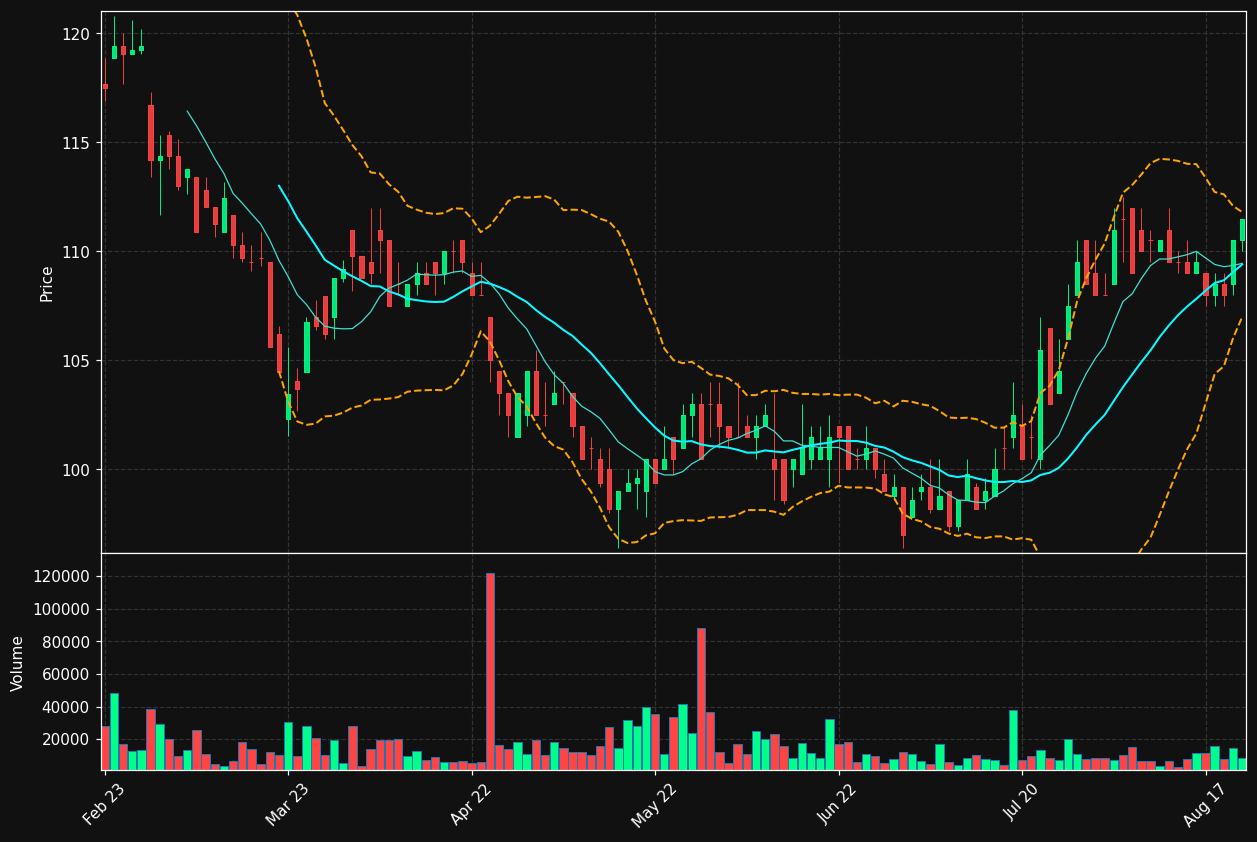Click the 105 price axis label
1257x842 pixels.
coord(77,361)
